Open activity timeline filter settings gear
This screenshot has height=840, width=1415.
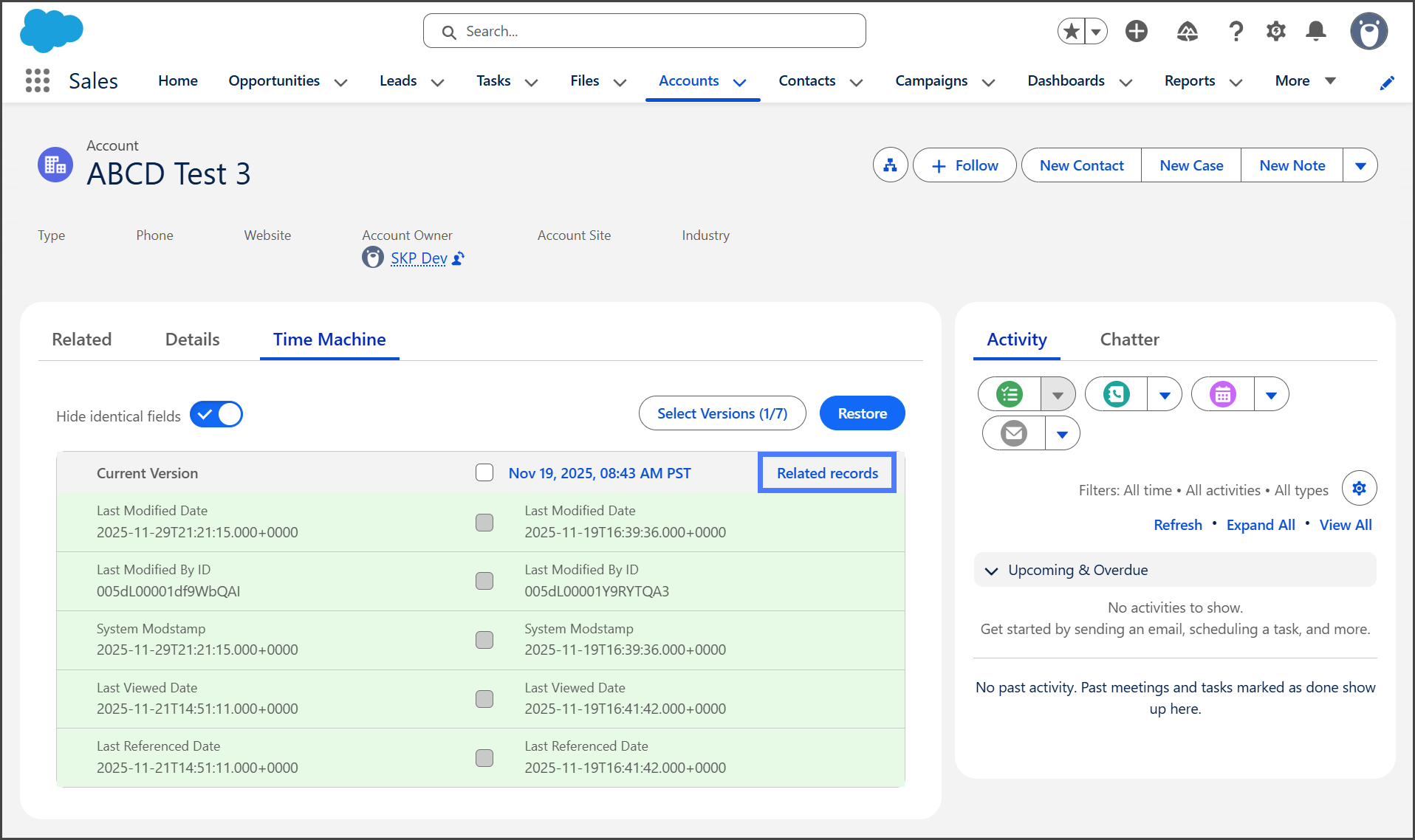click(x=1359, y=488)
